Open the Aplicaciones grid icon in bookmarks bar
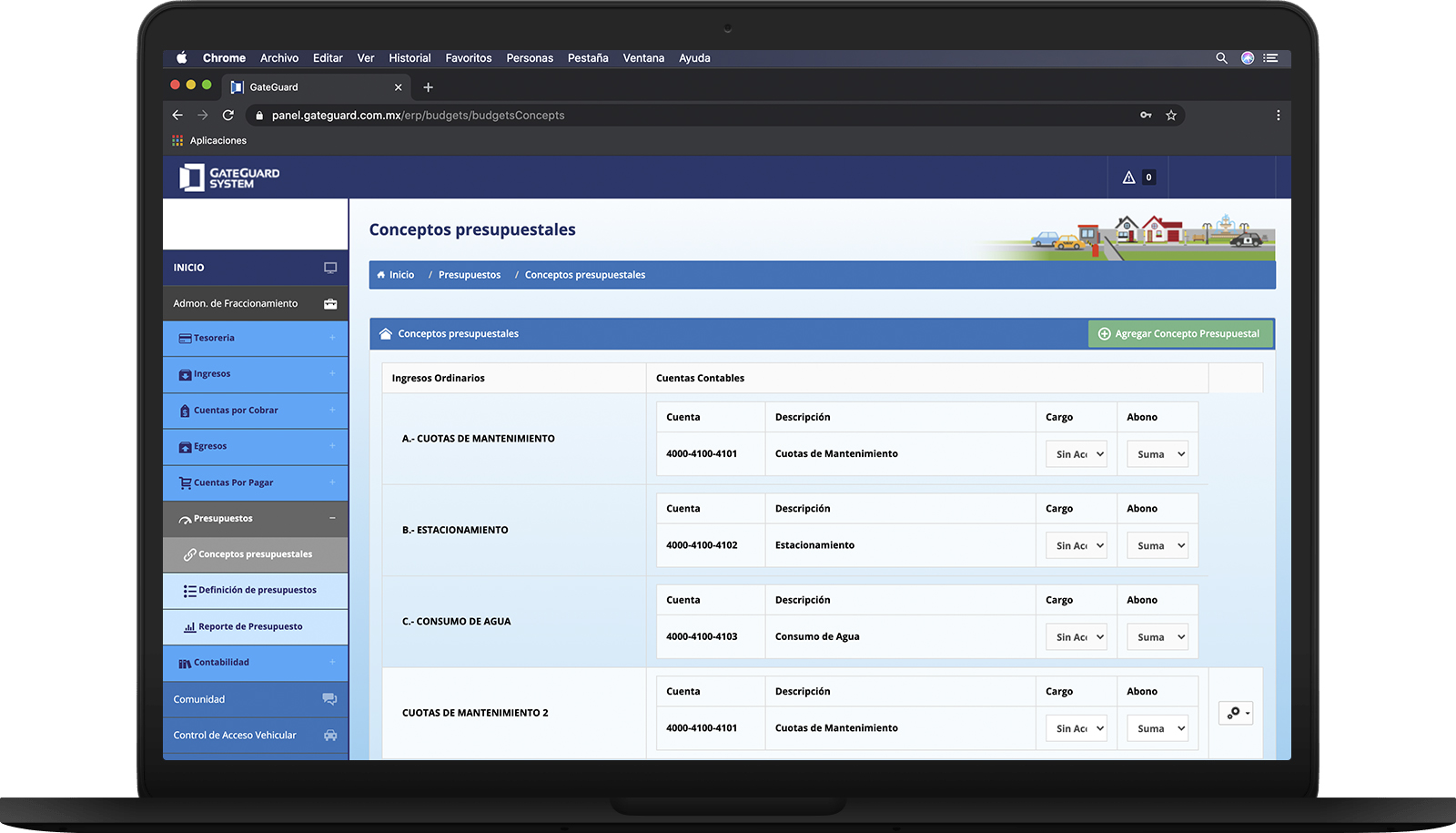Screen dimensions: 1456x833 177,141
